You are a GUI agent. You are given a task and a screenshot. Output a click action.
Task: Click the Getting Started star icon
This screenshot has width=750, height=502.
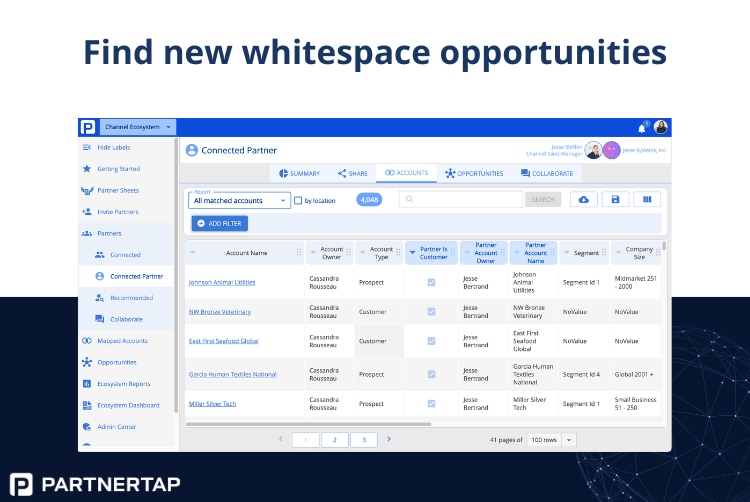click(x=87, y=169)
